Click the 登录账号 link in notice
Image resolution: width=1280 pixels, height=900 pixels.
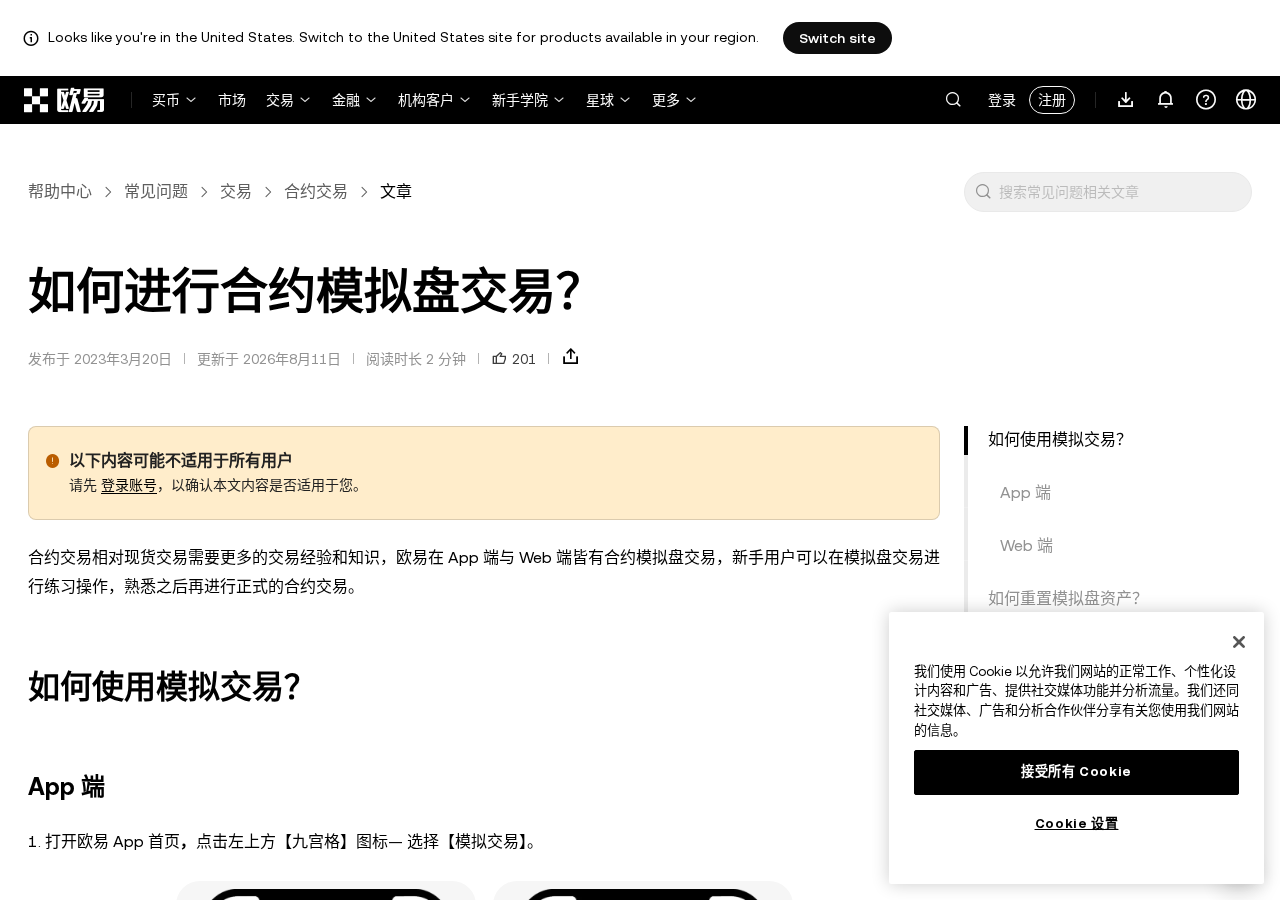tap(129, 485)
